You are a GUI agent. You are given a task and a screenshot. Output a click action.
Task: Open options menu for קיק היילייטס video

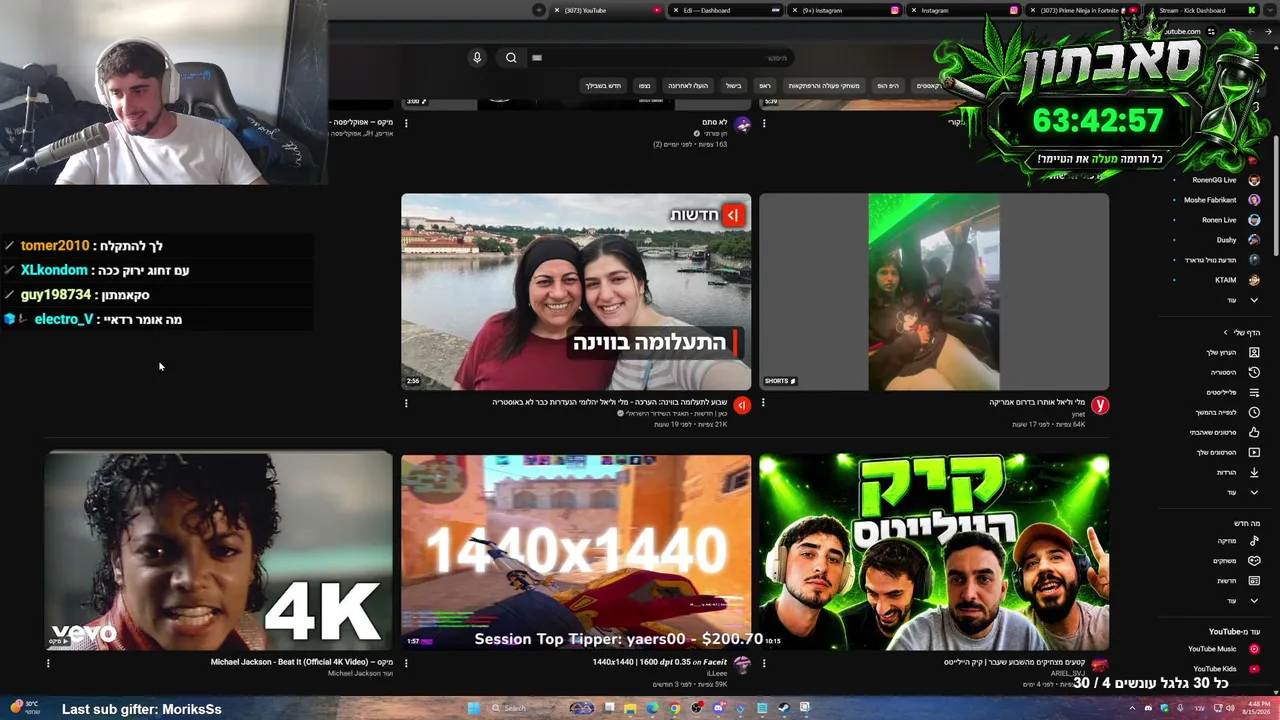(764, 663)
